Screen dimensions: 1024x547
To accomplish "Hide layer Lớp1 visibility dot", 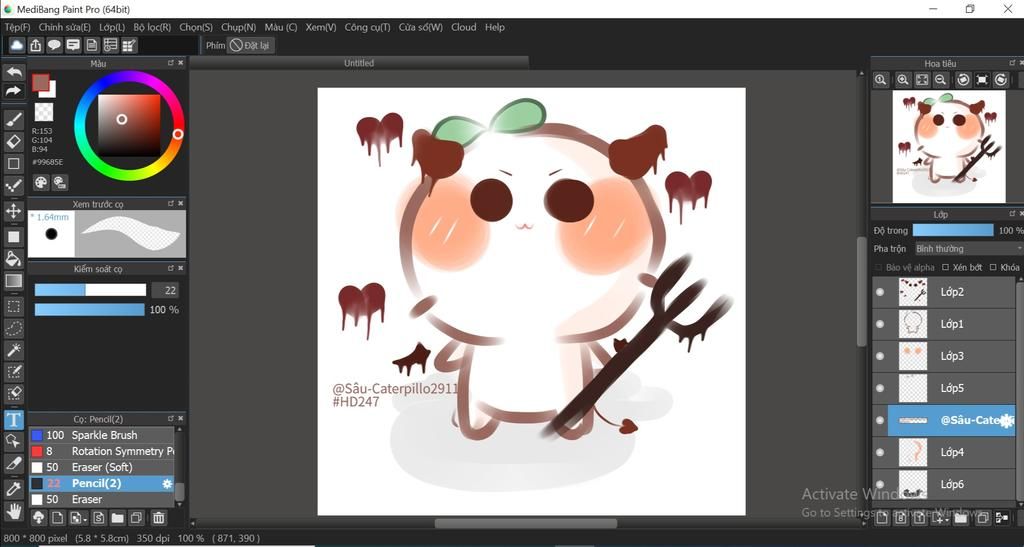I will (x=880, y=324).
